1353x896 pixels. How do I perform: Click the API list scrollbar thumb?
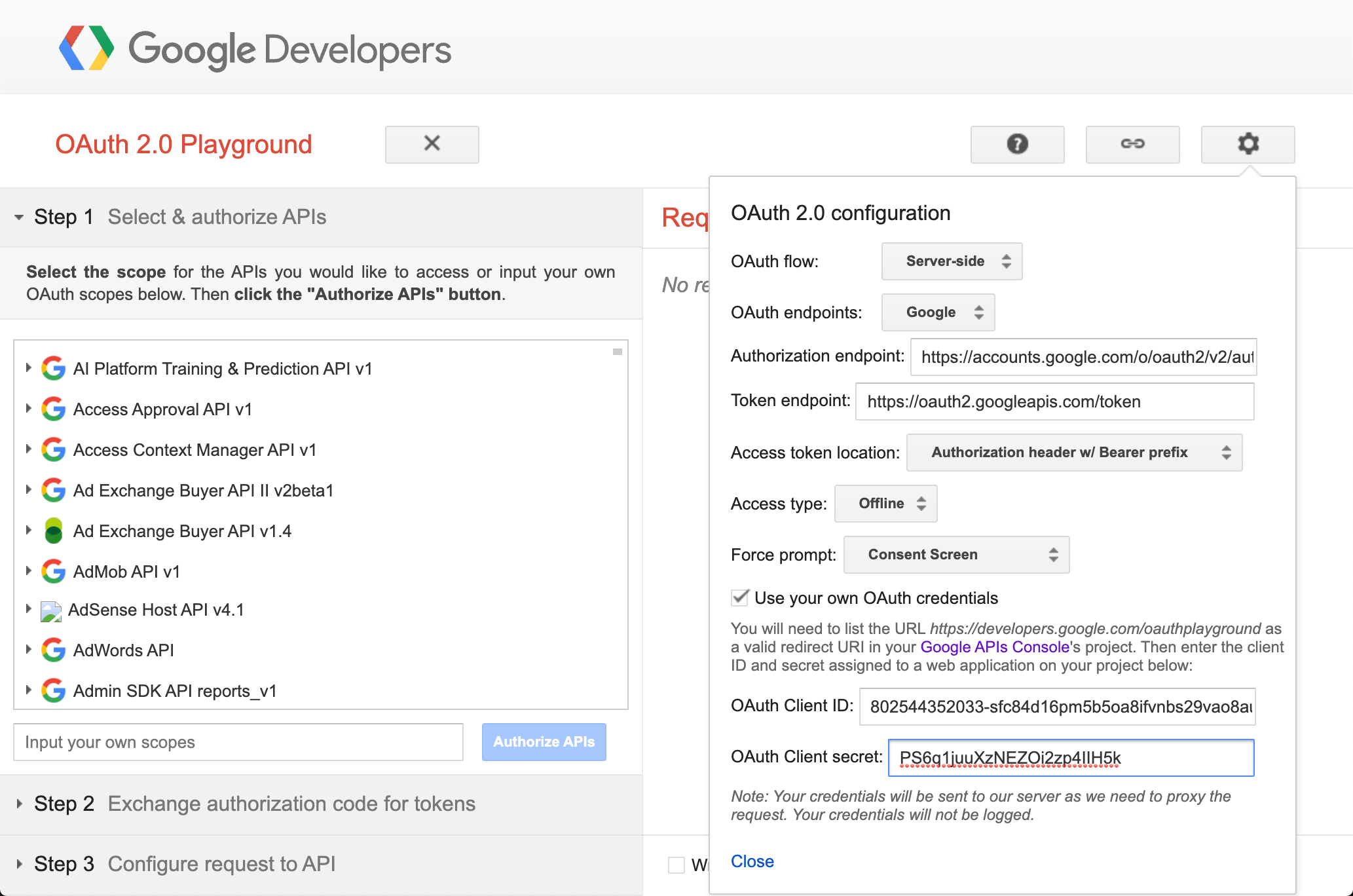617,352
